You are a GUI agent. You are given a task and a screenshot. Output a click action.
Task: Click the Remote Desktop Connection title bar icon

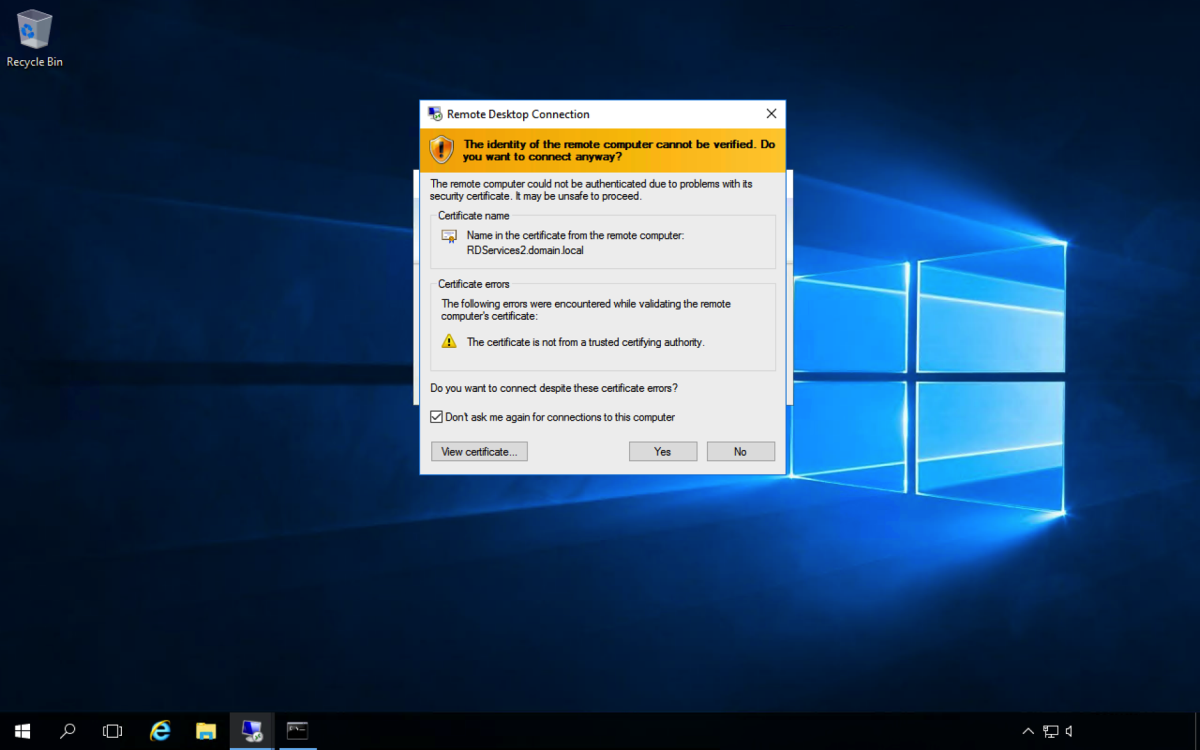435,114
